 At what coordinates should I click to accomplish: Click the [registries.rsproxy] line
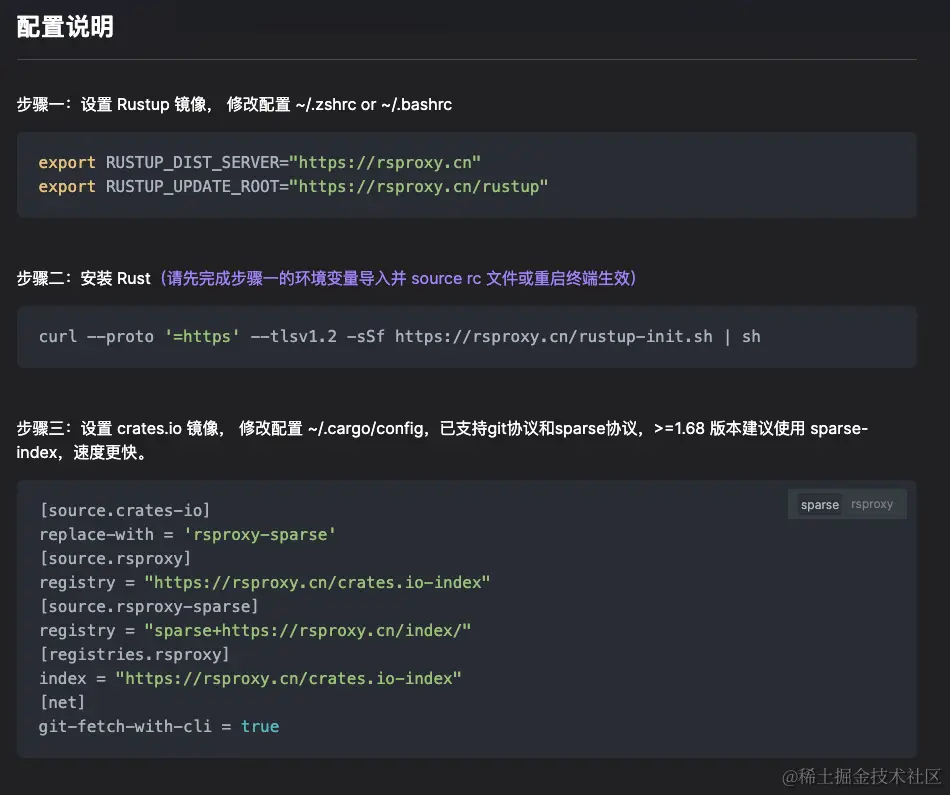coord(135,654)
